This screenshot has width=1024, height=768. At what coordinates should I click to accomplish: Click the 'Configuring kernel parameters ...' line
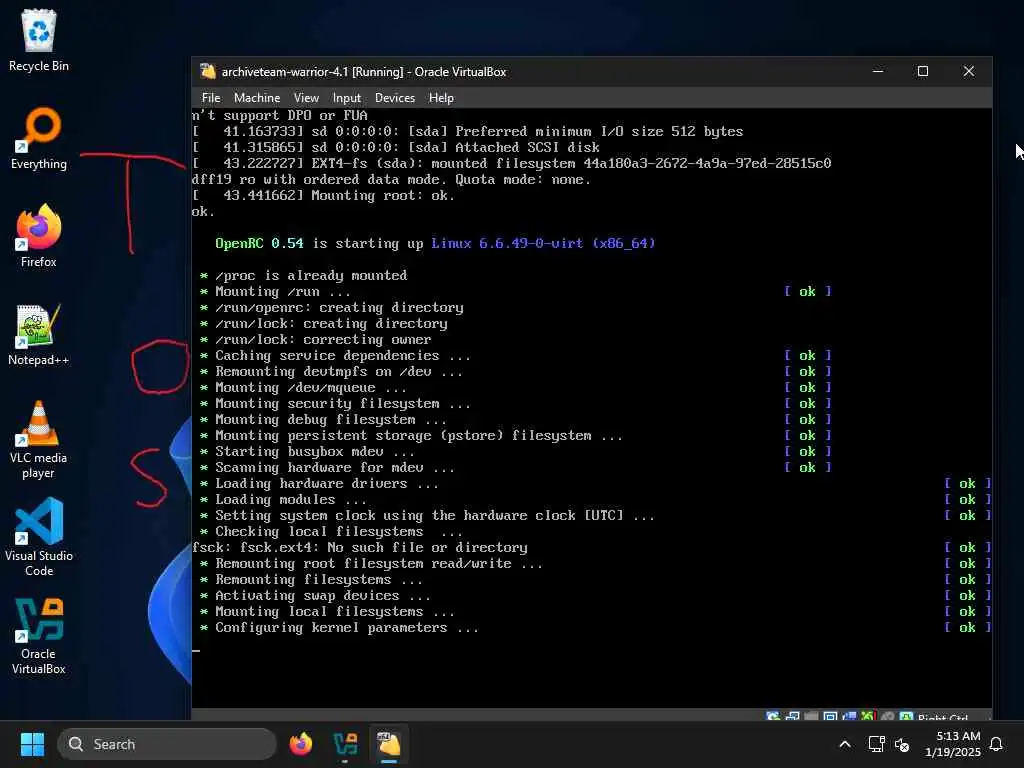pos(346,628)
